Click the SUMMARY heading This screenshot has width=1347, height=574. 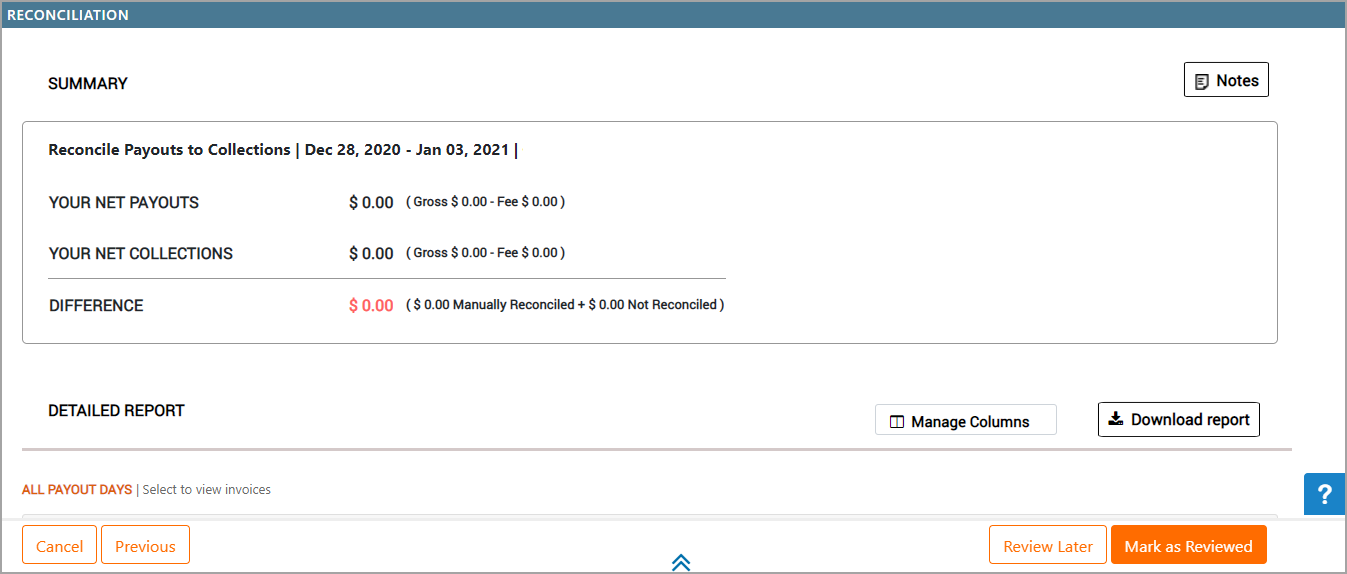click(x=88, y=83)
